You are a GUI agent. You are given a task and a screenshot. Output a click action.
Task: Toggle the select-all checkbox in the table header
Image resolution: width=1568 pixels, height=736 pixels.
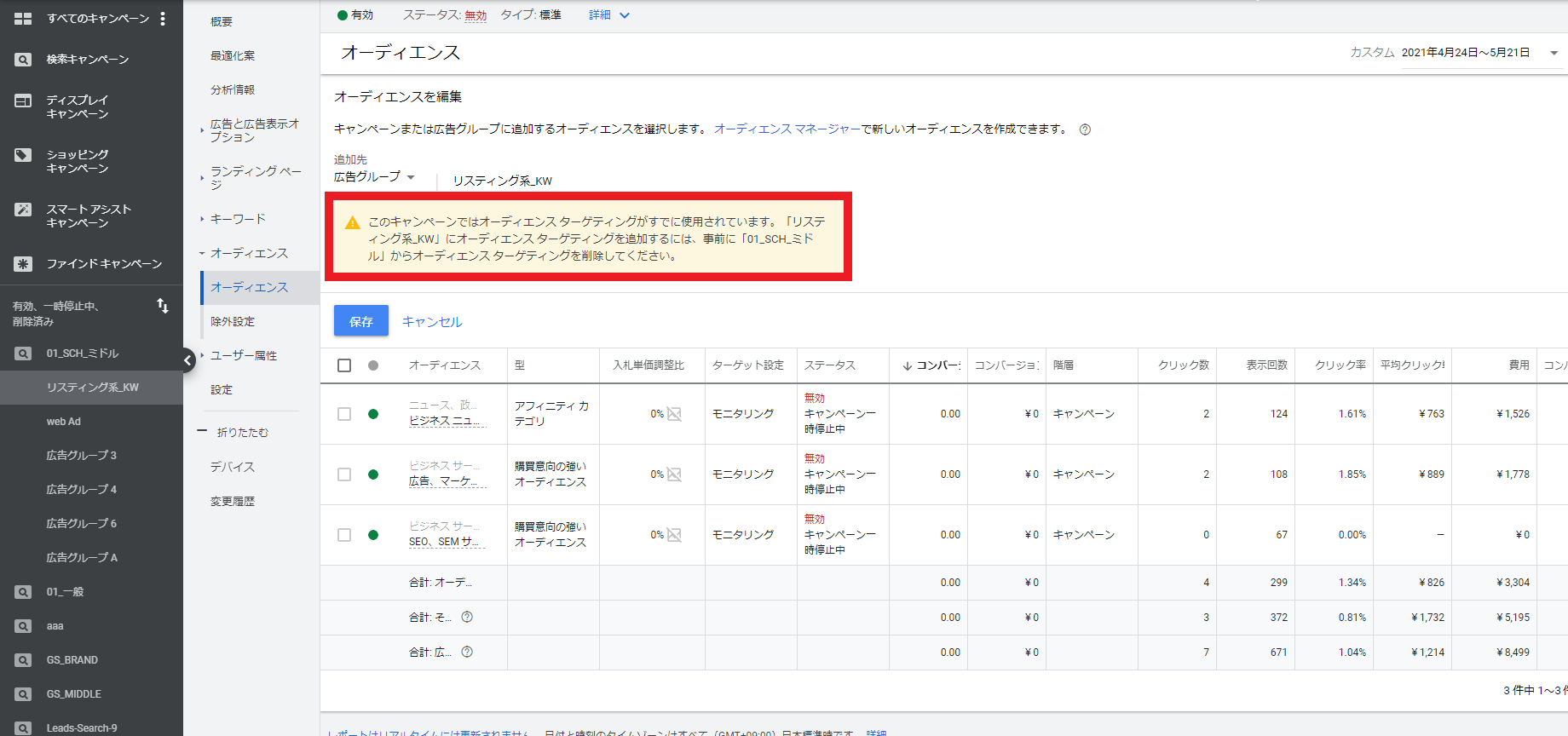click(344, 365)
